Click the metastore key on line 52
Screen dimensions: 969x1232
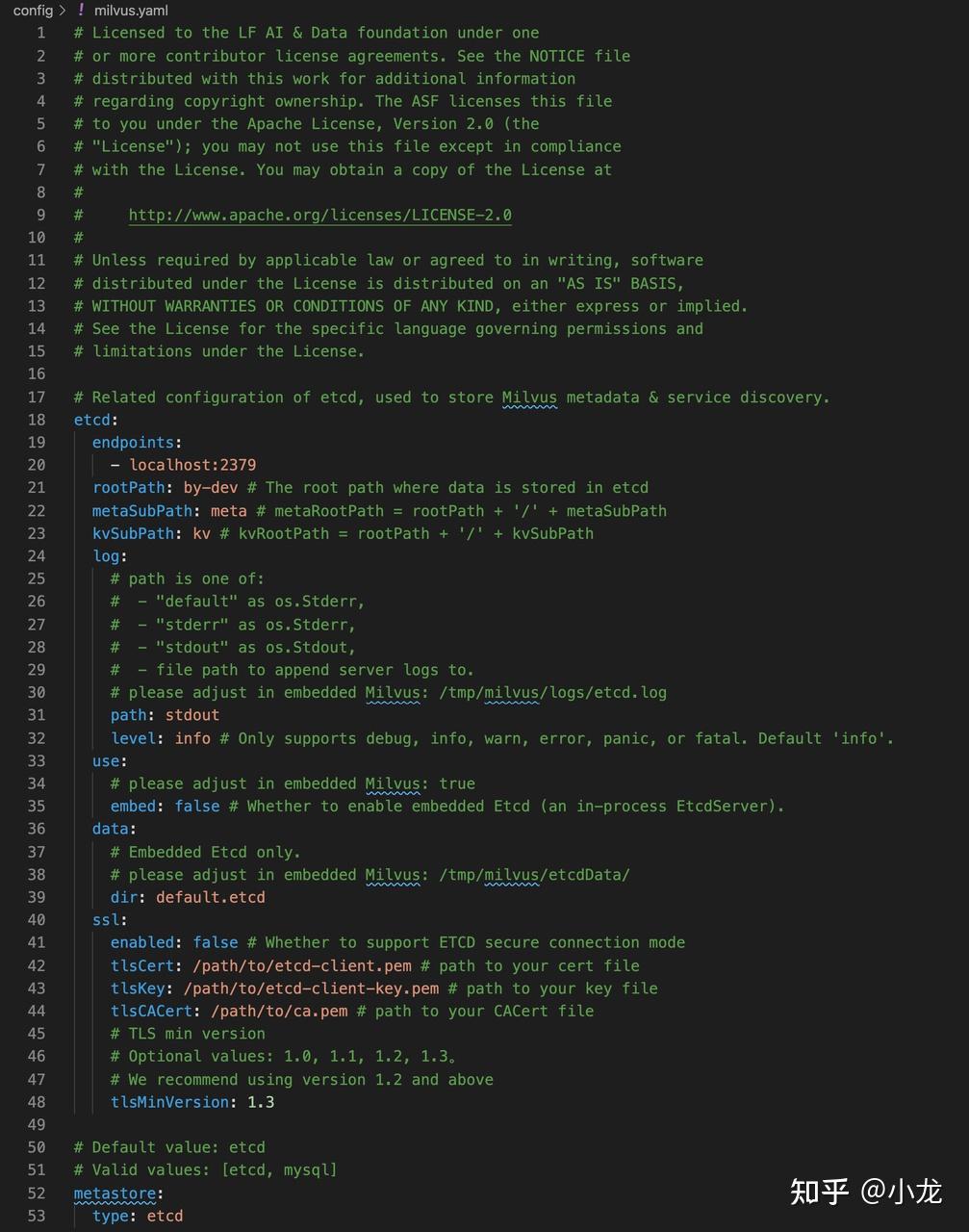click(115, 1193)
